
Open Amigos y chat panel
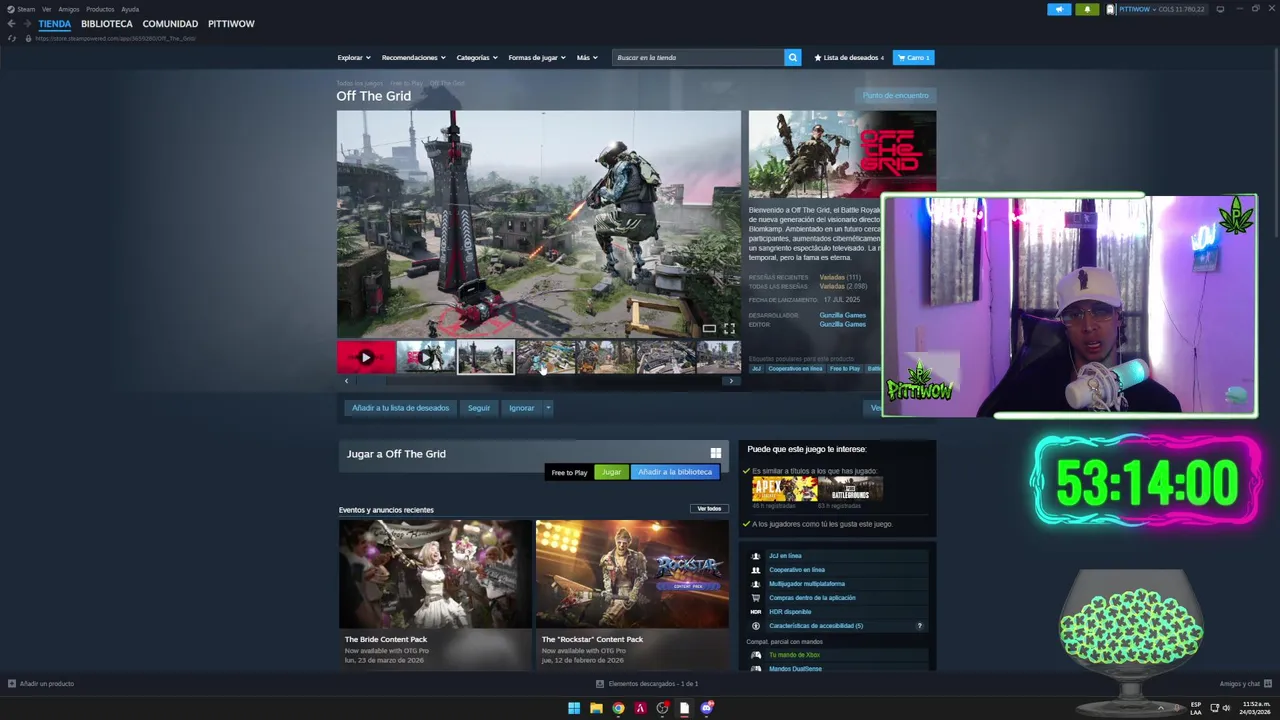click(1244, 684)
